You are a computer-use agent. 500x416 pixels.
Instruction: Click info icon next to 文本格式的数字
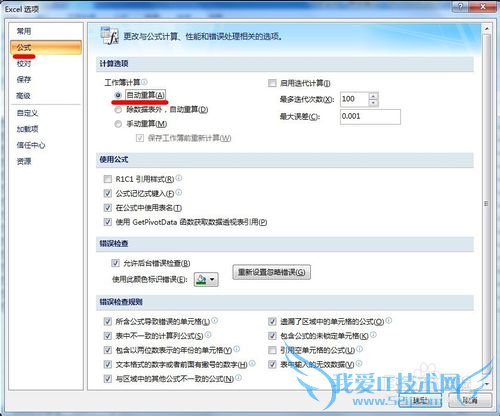[x=252, y=363]
